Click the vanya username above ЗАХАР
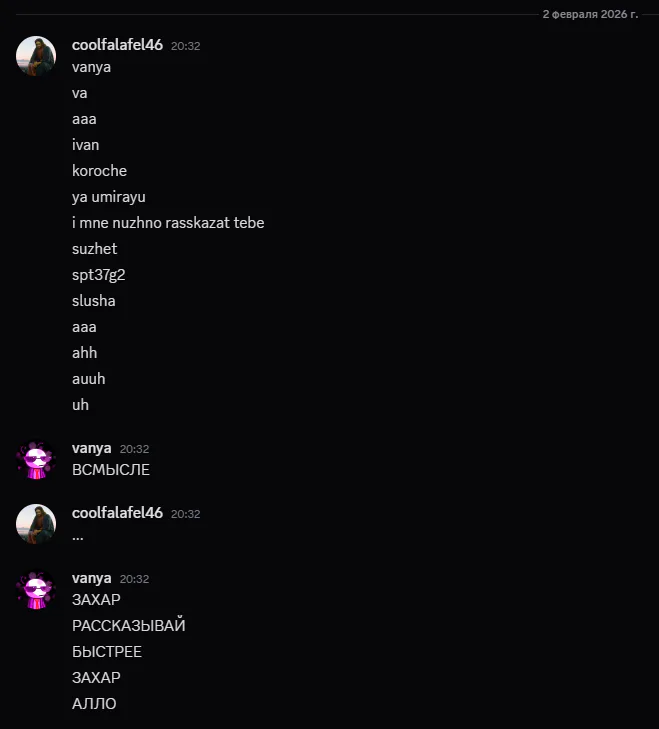Screen dimensions: 659x729 coord(92,578)
